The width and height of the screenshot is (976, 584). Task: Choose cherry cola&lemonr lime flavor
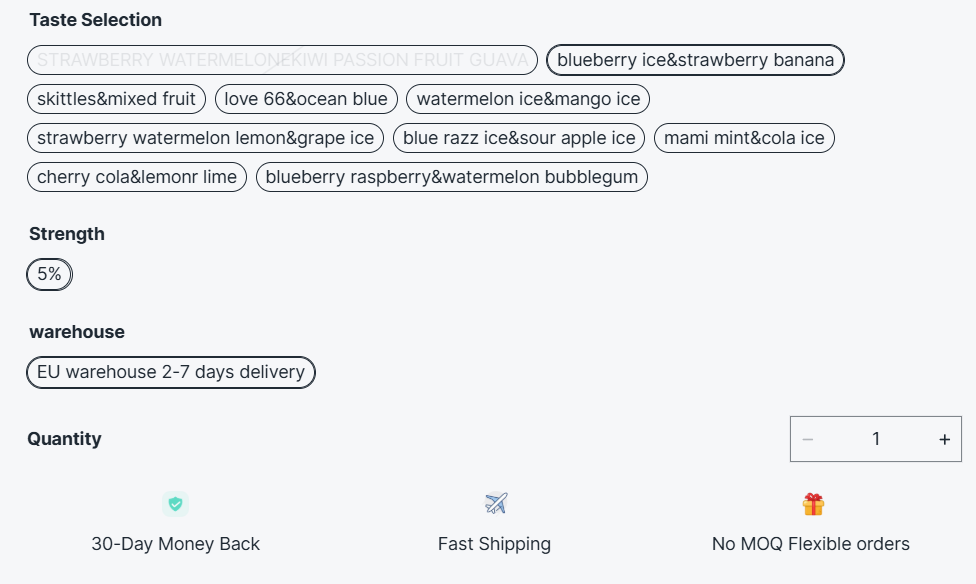(137, 177)
